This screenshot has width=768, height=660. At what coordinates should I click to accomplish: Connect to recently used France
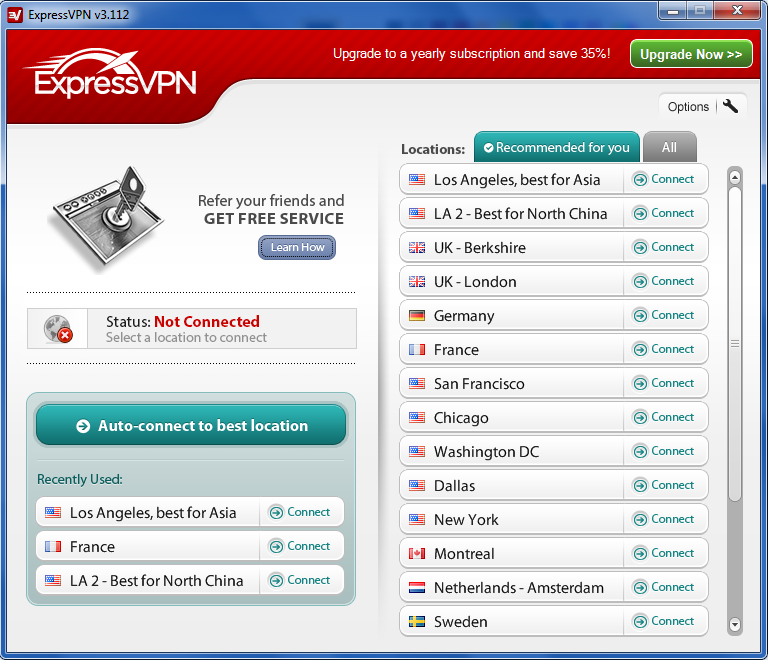300,546
